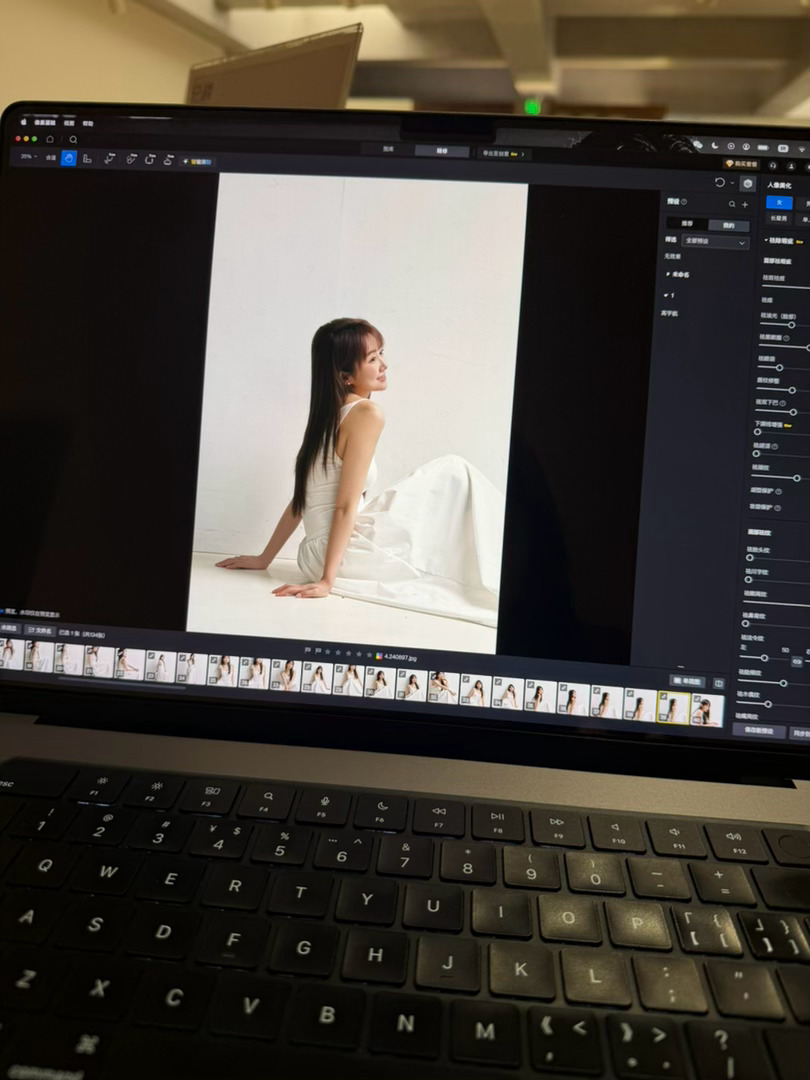Viewport: 810px width, 1080px height.
Task: Click the 单张图 single view button
Action: click(x=687, y=681)
